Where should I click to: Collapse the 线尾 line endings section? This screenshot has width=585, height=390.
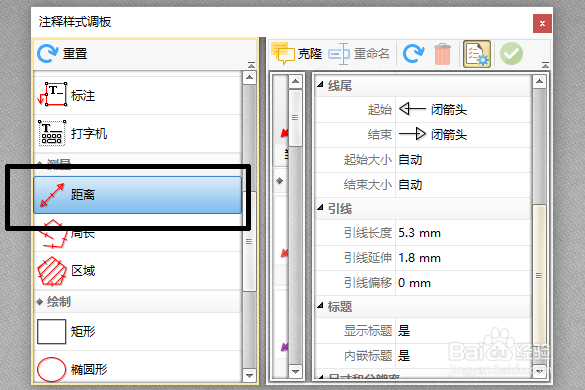pos(320,85)
